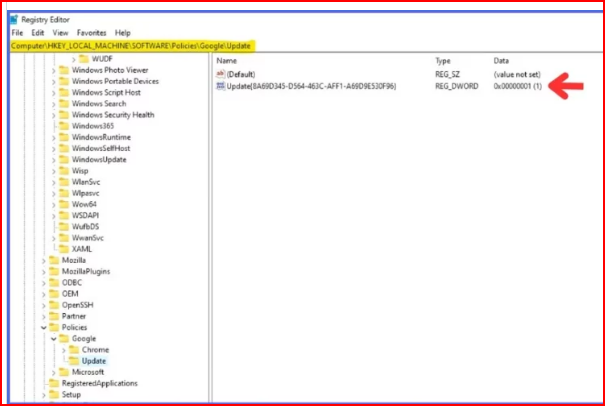605x406 pixels.
Task: Click the REG_DWORD type cell
Action: (457, 86)
